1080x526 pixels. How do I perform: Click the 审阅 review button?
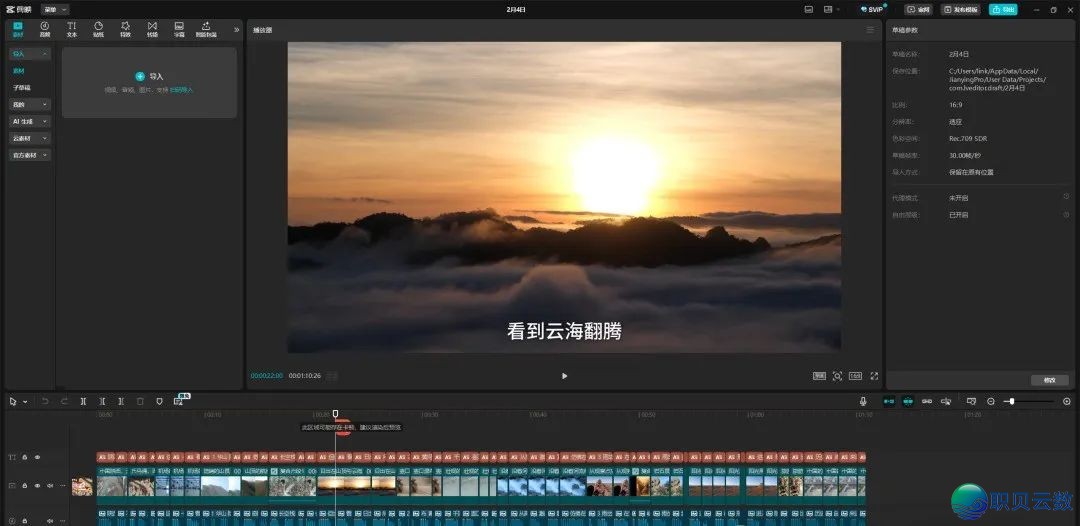point(920,10)
